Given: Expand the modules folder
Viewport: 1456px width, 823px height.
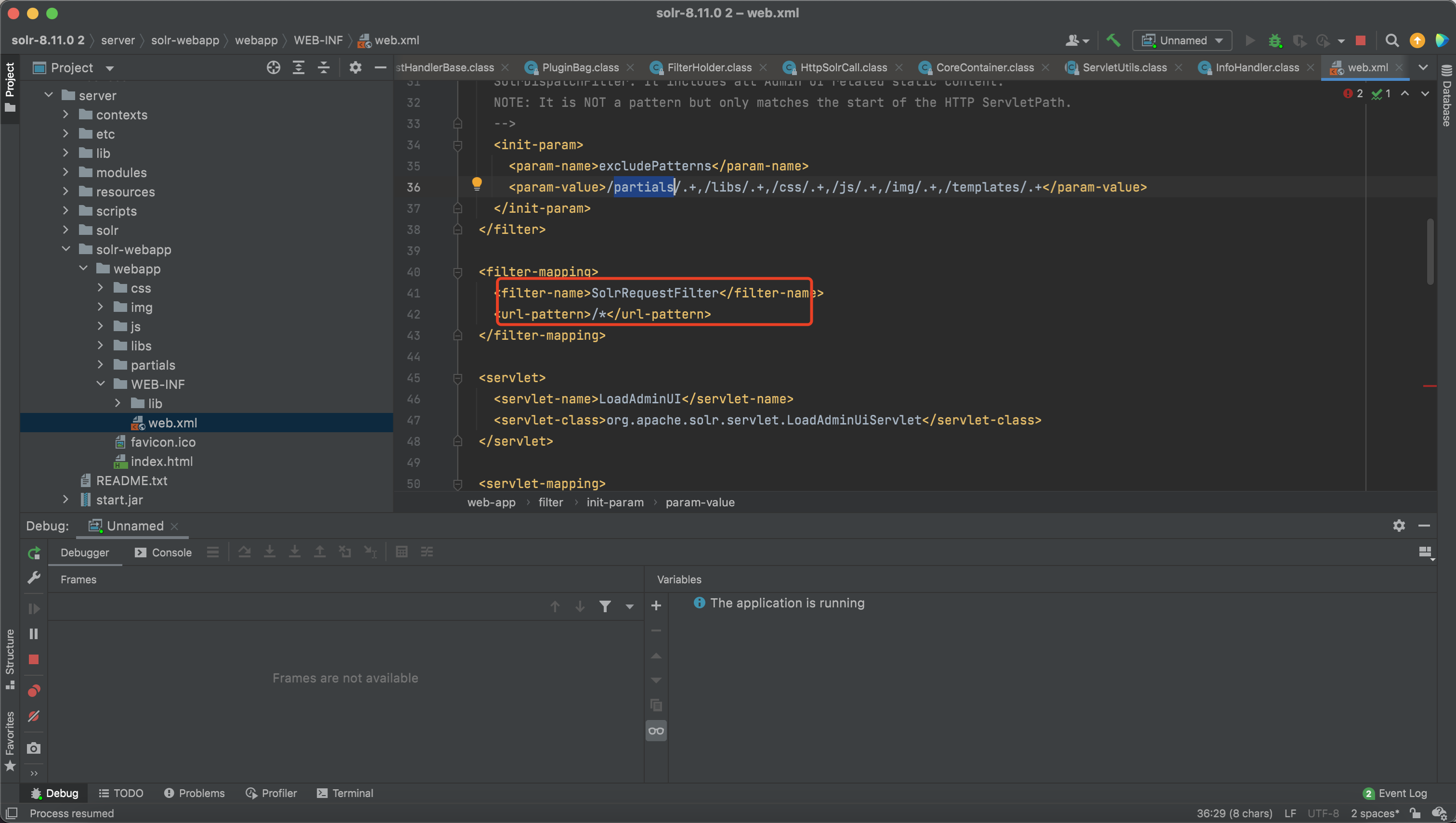Looking at the screenshot, I should tap(65, 172).
